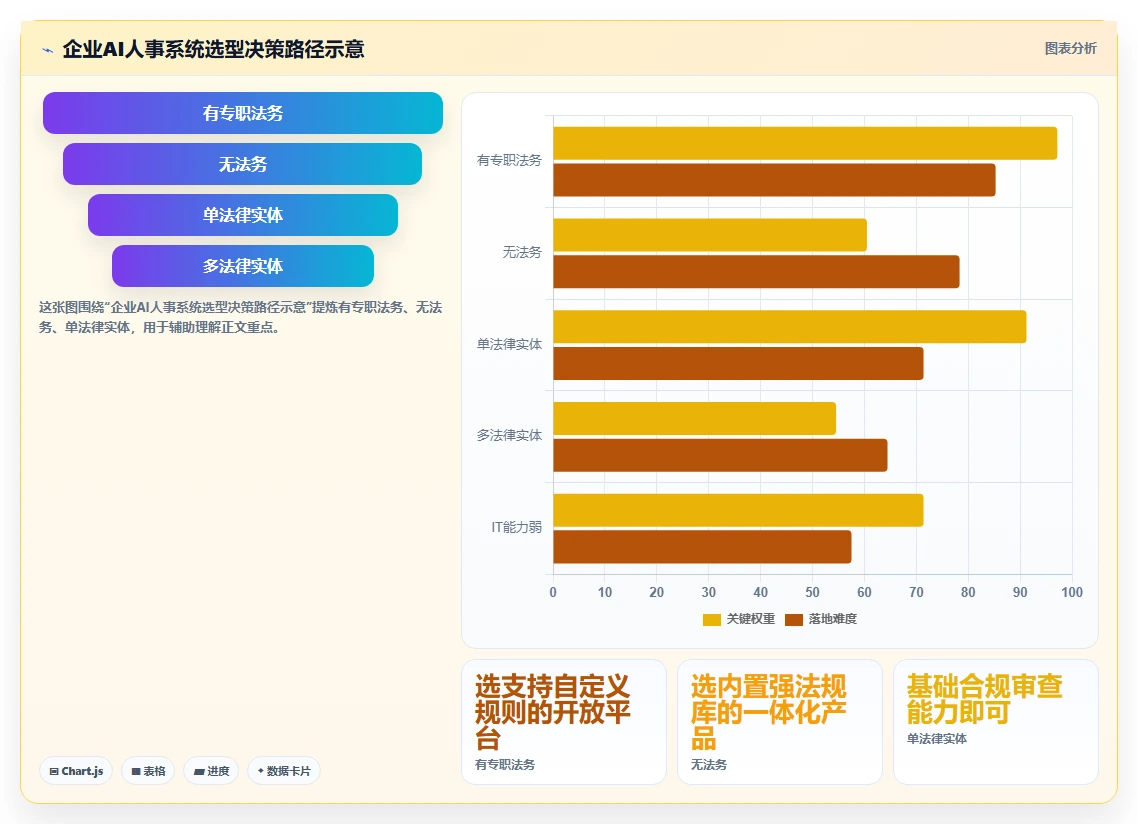Open the 选支持自定义规则的开放平台 card

tap(564, 722)
